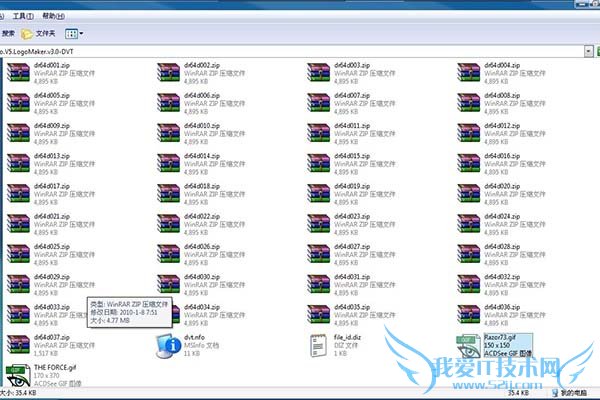This screenshot has width=600, height=400.
Task: Select the di64d026.zip archive icon
Action: point(168,254)
